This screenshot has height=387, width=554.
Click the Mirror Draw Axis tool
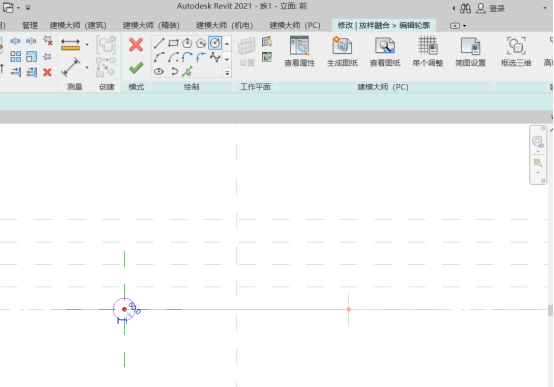tap(31, 41)
